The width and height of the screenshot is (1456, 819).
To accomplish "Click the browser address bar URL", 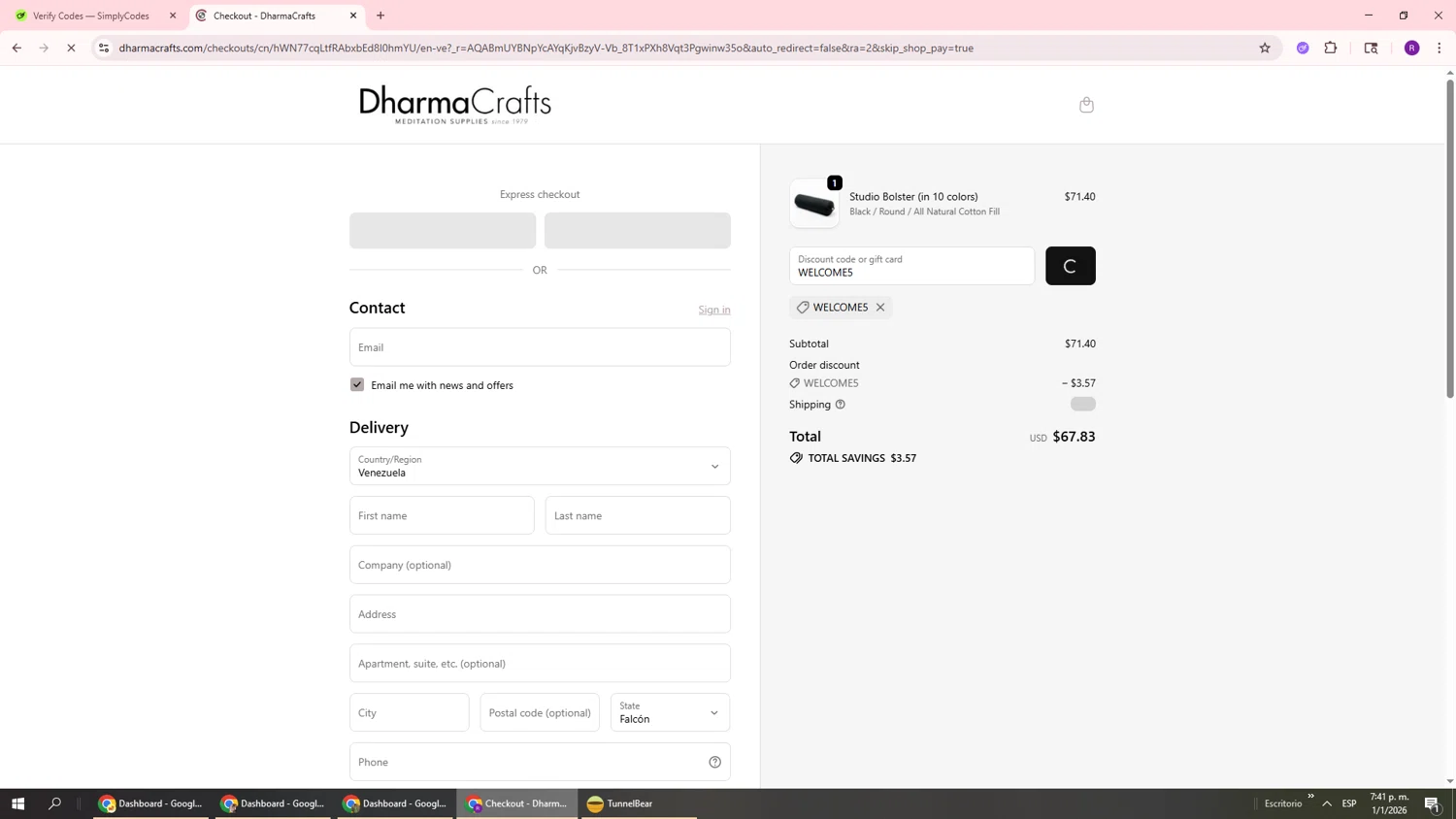I will coord(546,48).
